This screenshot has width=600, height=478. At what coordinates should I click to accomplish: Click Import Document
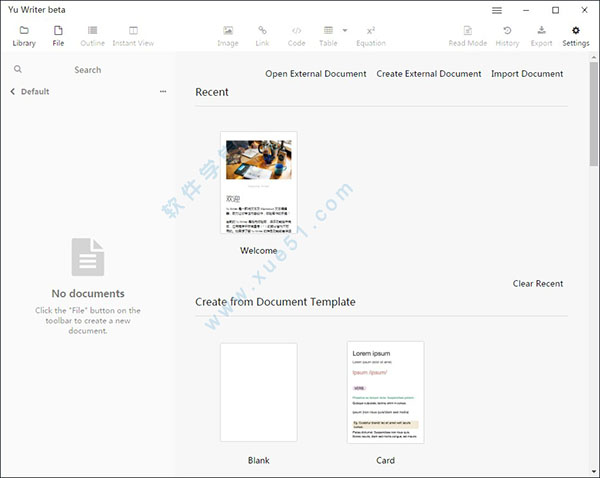pos(527,74)
